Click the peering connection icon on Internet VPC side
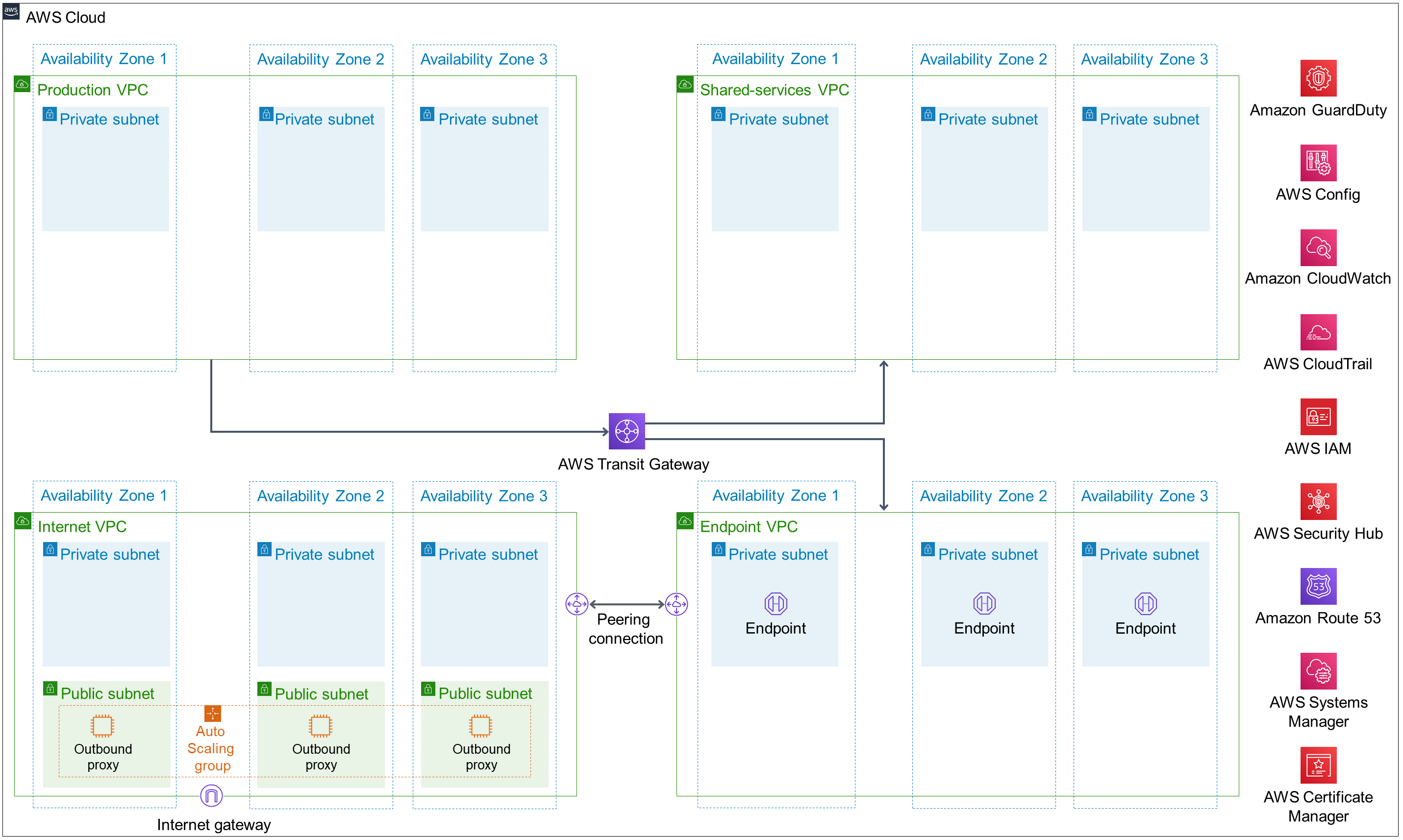Image resolution: width=1403 pixels, height=840 pixels. pyautogui.click(x=577, y=604)
